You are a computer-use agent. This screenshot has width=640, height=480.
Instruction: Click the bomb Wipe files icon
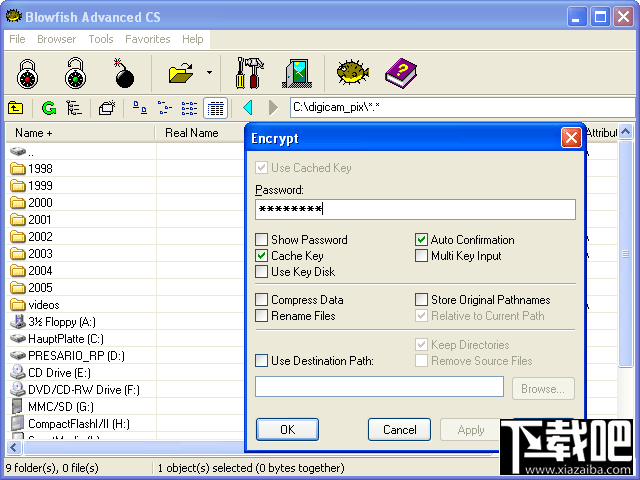tap(123, 73)
